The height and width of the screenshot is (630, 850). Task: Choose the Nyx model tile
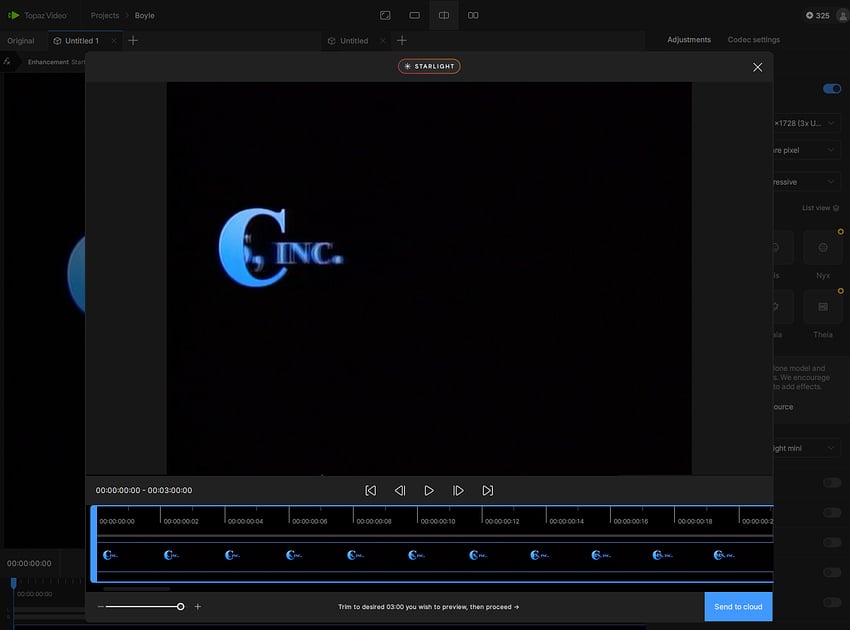click(823, 248)
